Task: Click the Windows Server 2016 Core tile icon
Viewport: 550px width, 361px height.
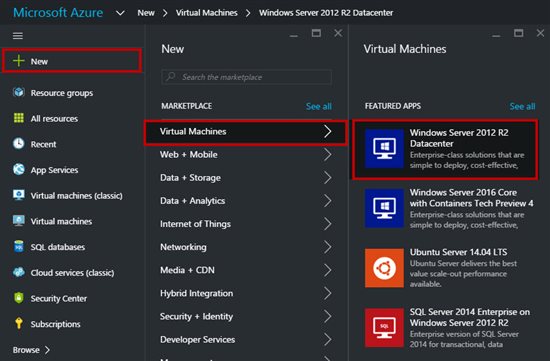Action: click(384, 208)
